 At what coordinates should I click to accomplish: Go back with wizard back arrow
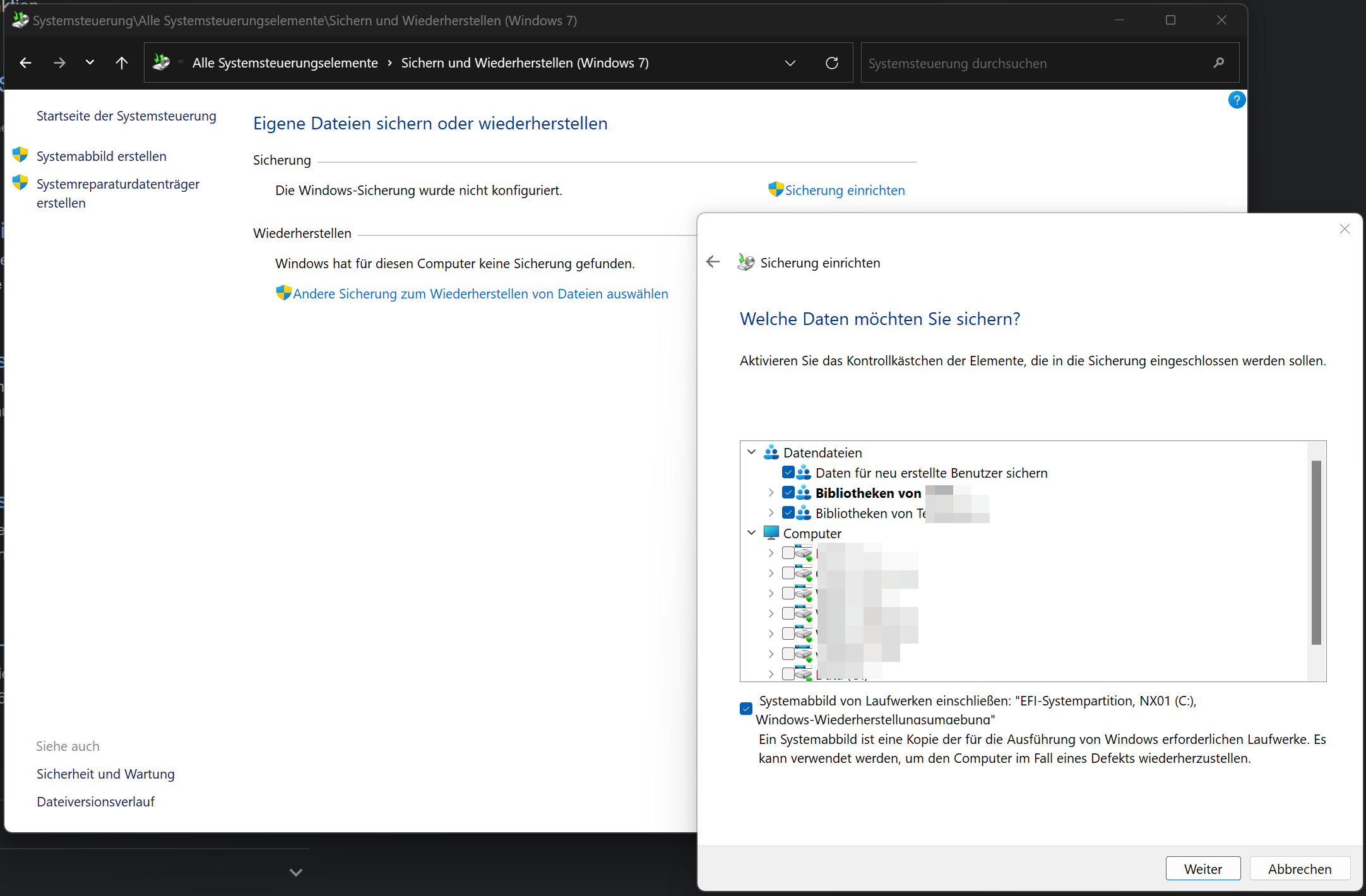tap(713, 262)
